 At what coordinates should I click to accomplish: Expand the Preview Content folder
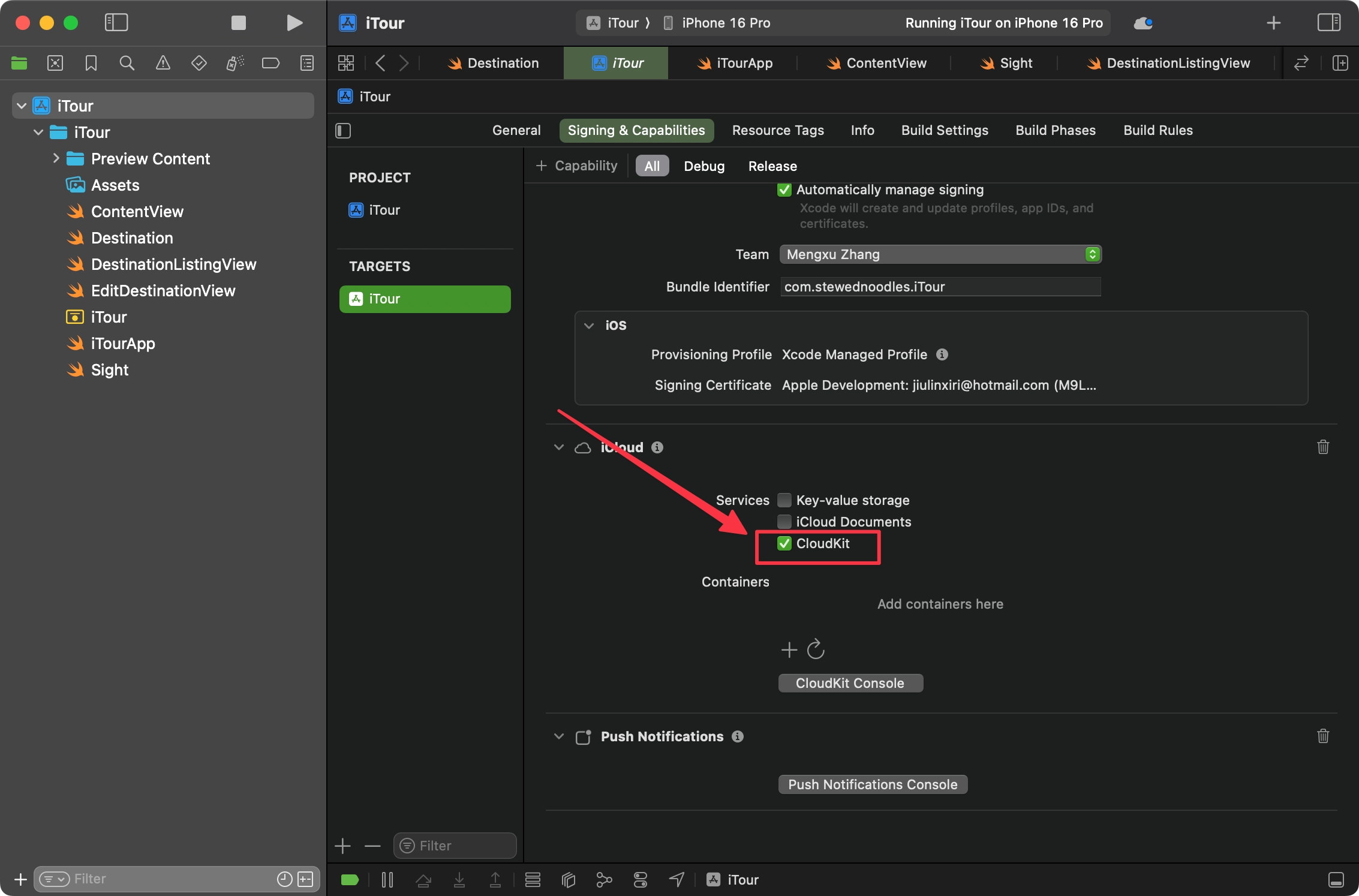point(56,158)
